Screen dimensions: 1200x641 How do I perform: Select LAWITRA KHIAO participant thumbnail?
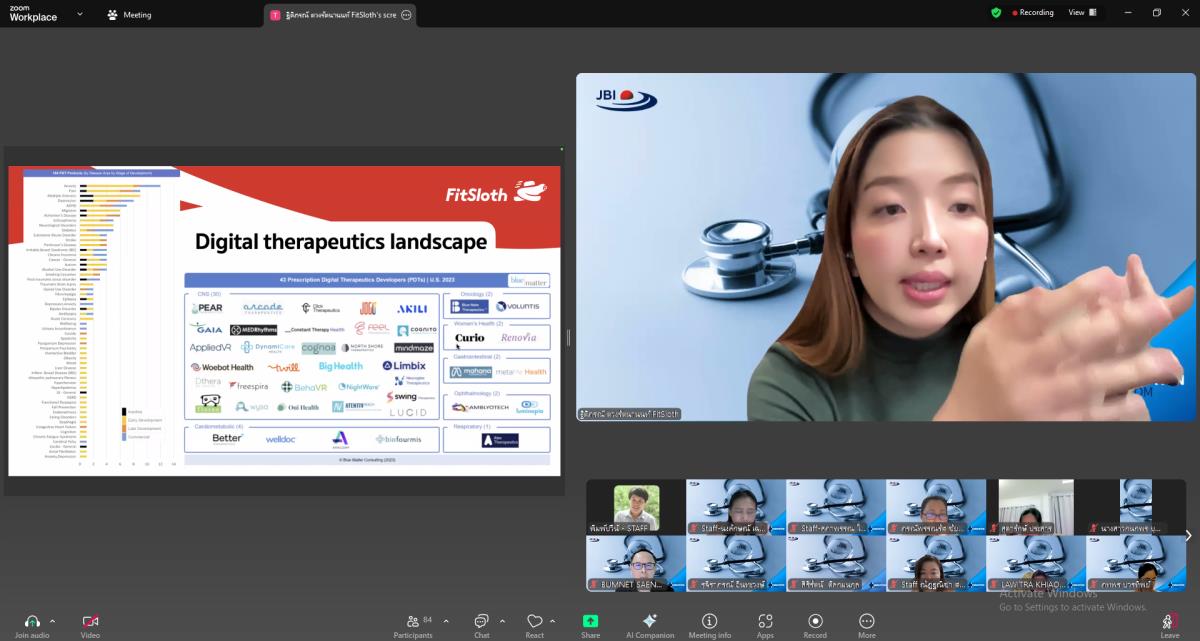tap(1036, 564)
